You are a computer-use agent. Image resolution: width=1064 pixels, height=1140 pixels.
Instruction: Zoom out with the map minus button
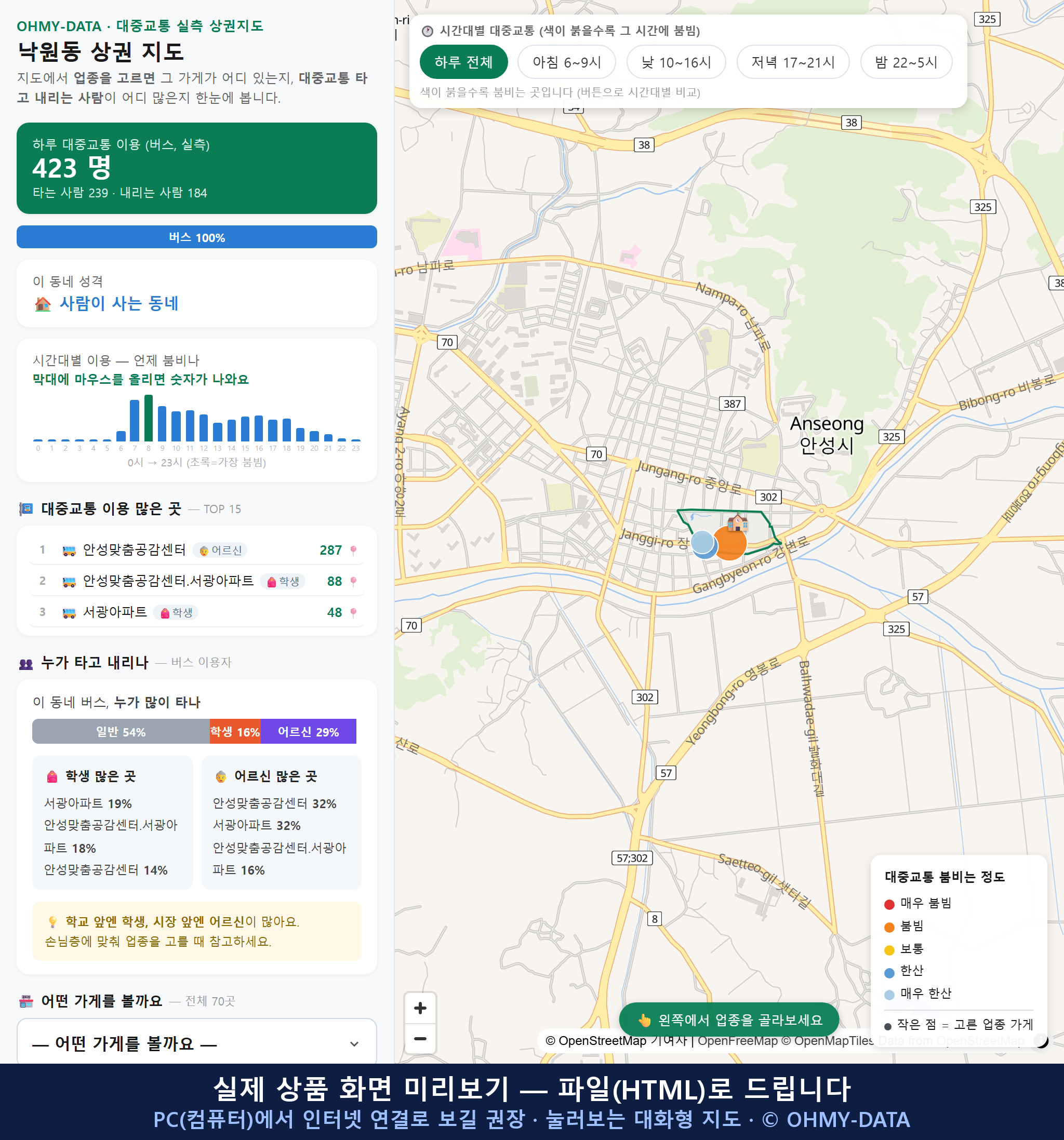click(420, 1039)
